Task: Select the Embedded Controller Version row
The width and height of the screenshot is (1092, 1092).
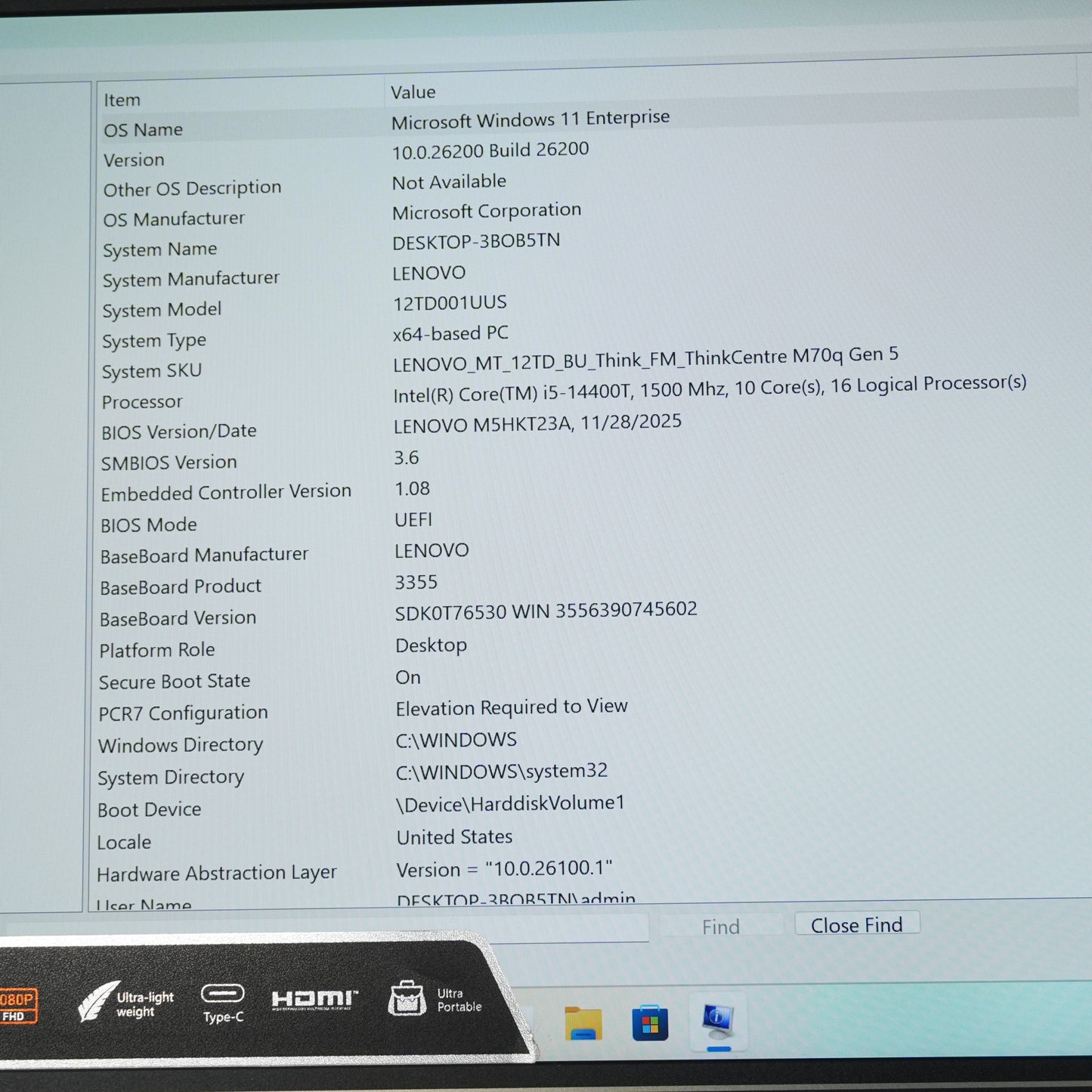Action: pyautogui.click(x=226, y=493)
